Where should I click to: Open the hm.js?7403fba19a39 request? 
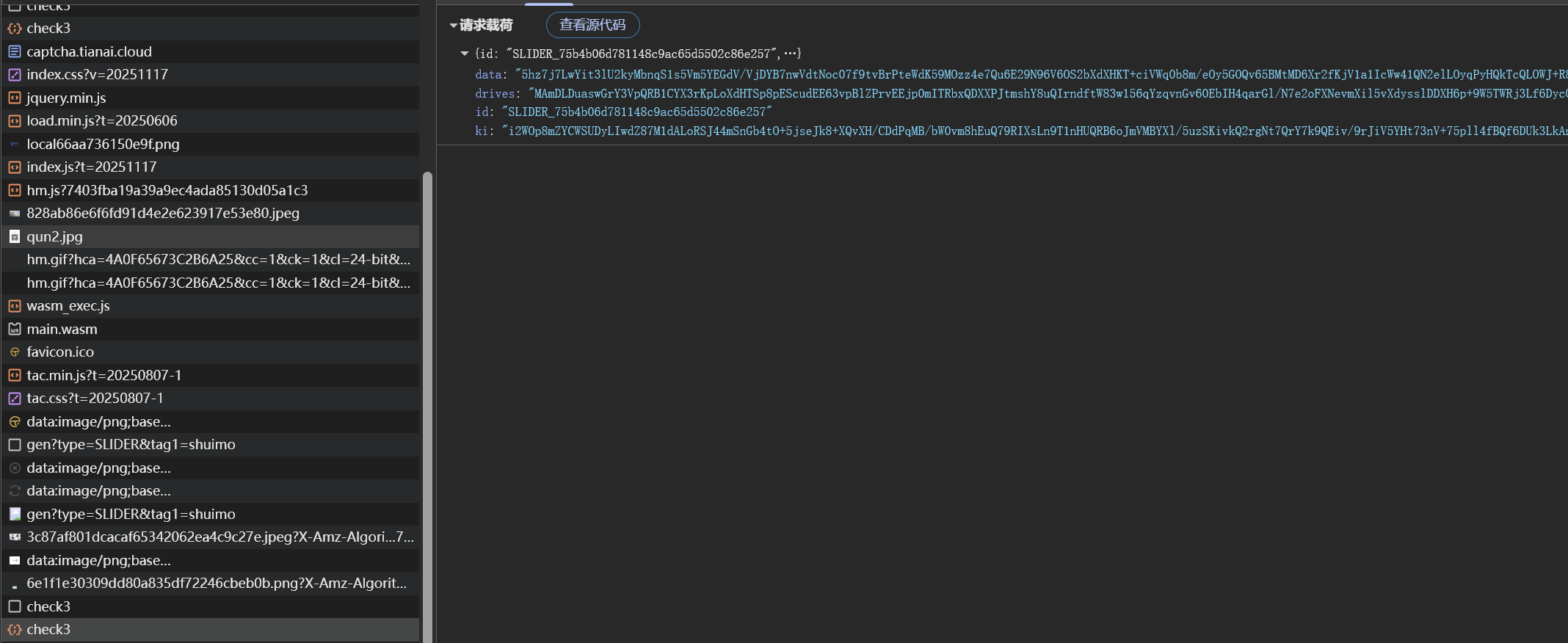coord(167,191)
